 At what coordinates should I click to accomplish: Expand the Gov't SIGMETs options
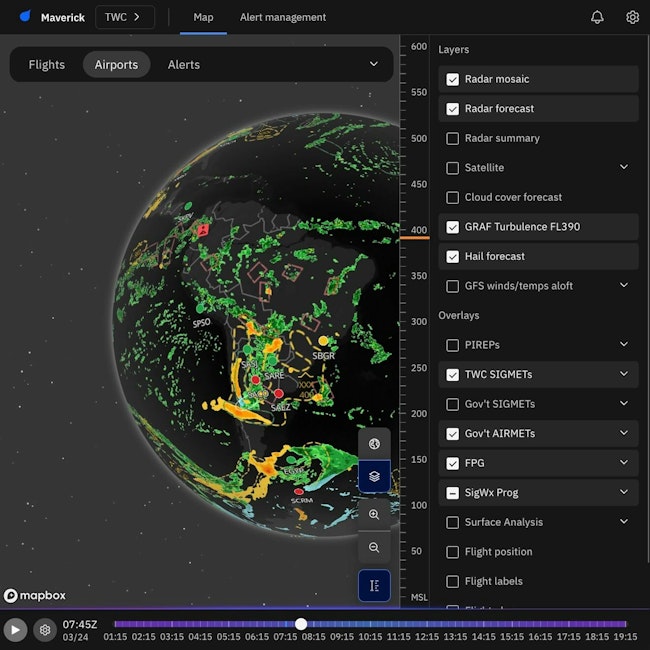(623, 403)
